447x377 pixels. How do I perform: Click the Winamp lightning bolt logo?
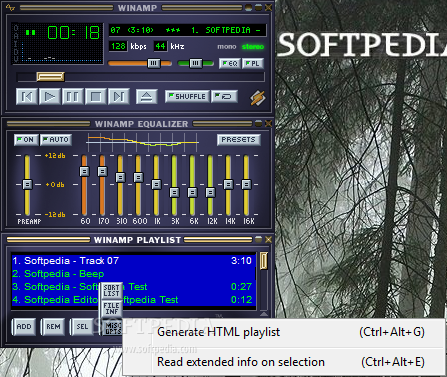coord(258,98)
